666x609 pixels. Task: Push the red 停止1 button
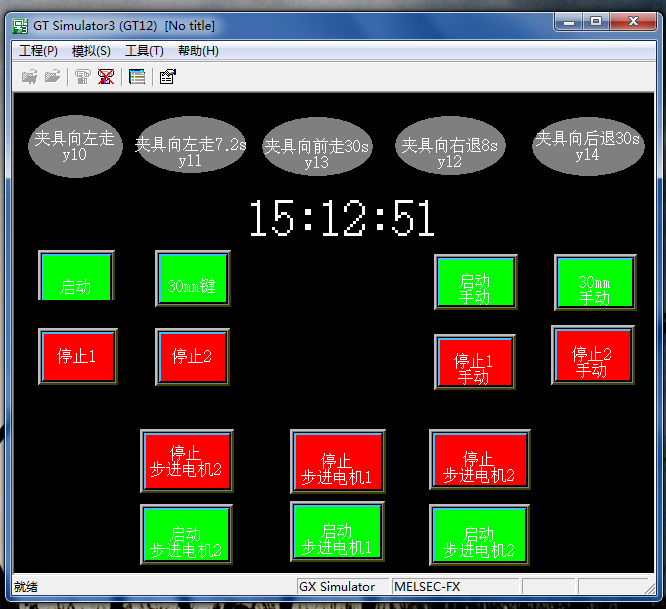[78, 356]
